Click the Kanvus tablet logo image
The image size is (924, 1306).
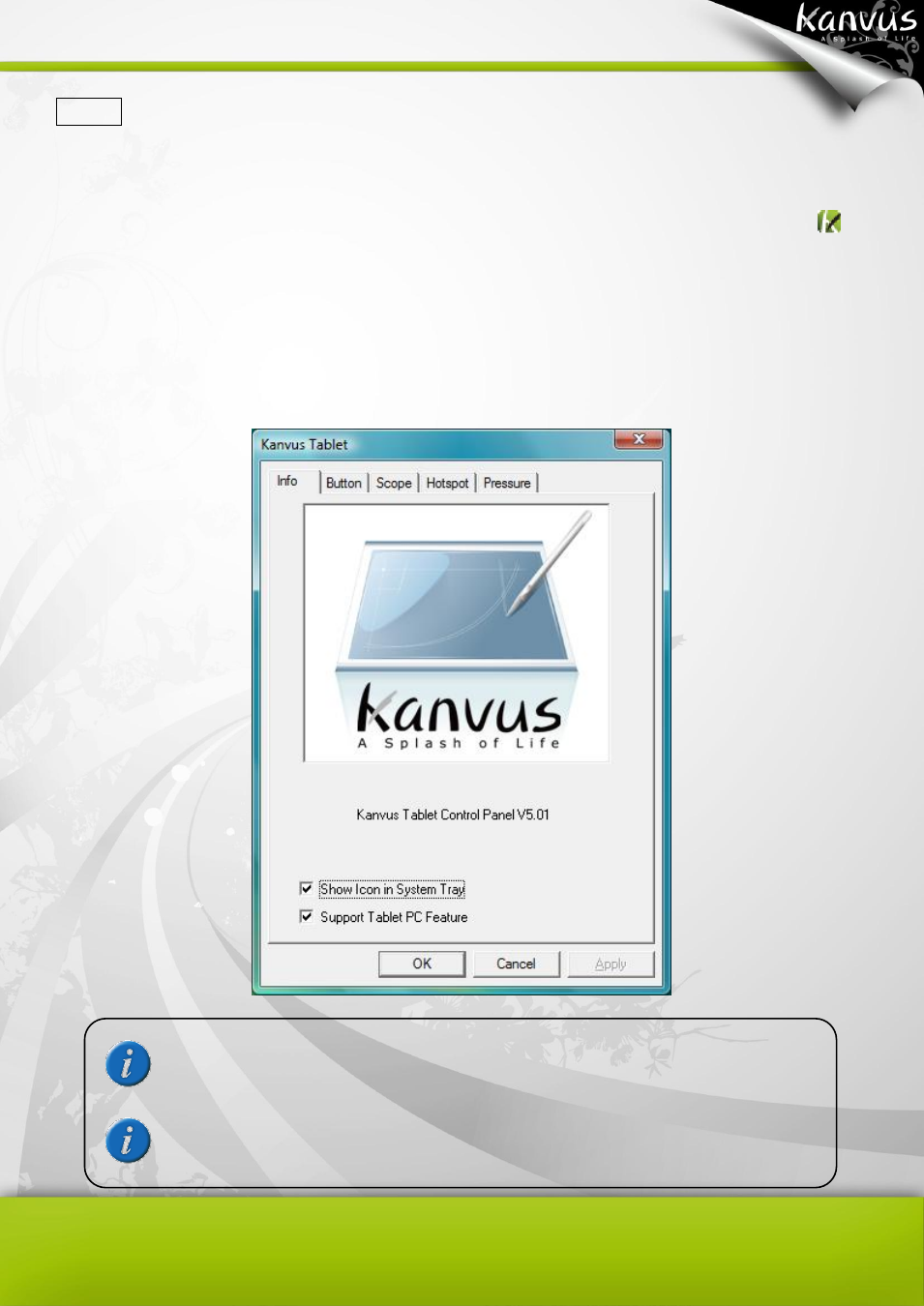457,633
